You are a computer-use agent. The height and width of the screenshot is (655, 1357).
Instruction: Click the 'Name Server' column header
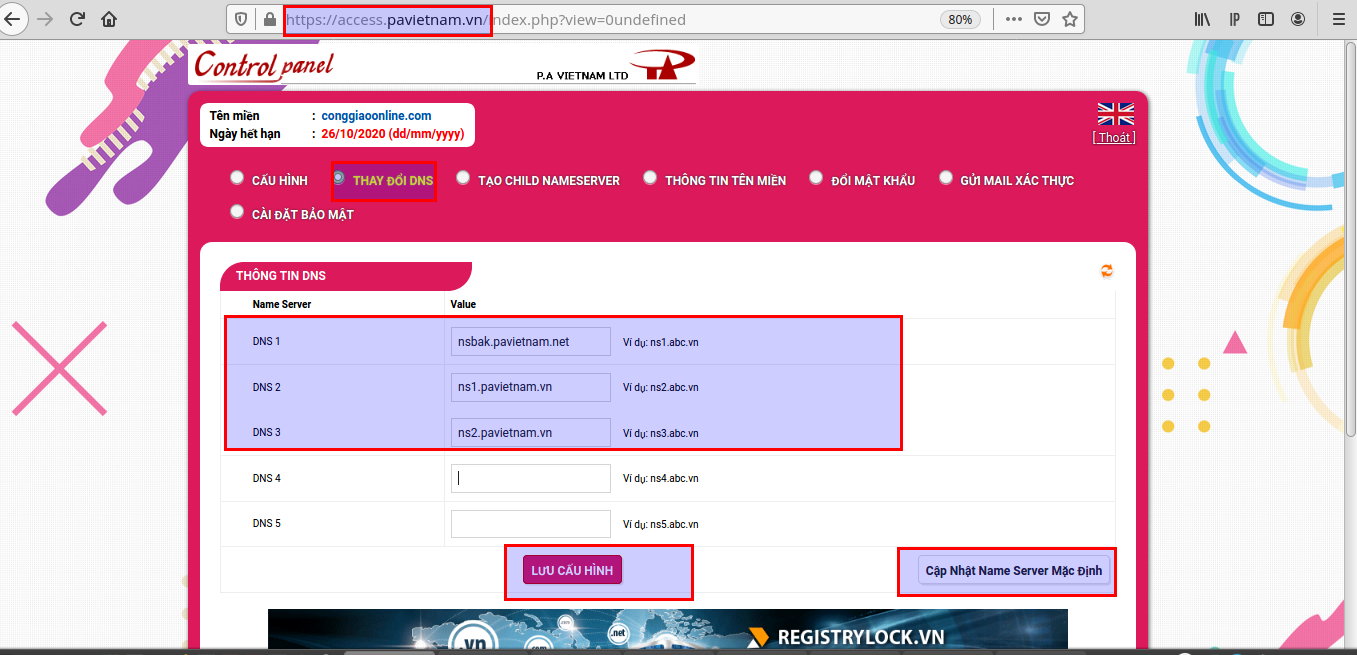click(282, 304)
